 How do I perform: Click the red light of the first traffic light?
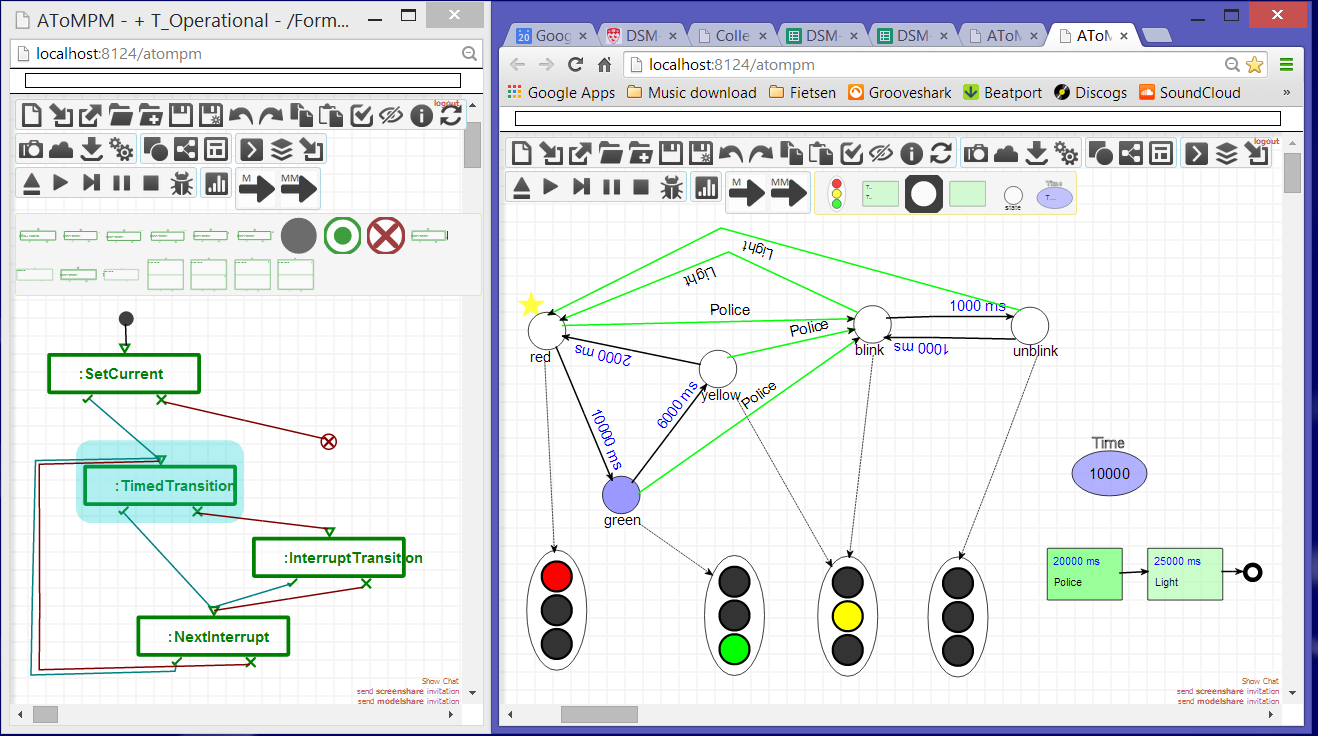pyautogui.click(x=556, y=576)
